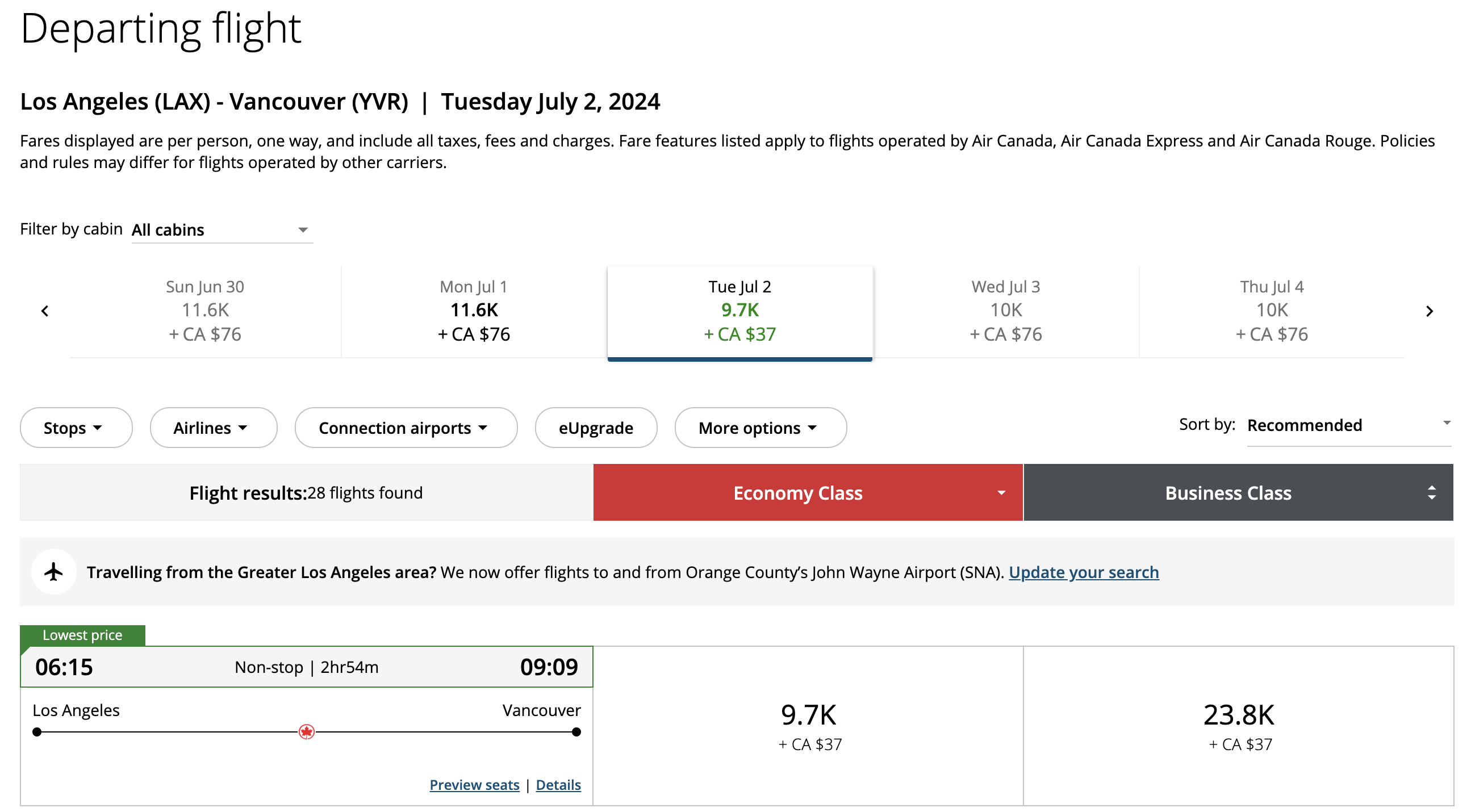Select the Thu Jul 4 date tab
The image size is (1471, 812).
1272,311
